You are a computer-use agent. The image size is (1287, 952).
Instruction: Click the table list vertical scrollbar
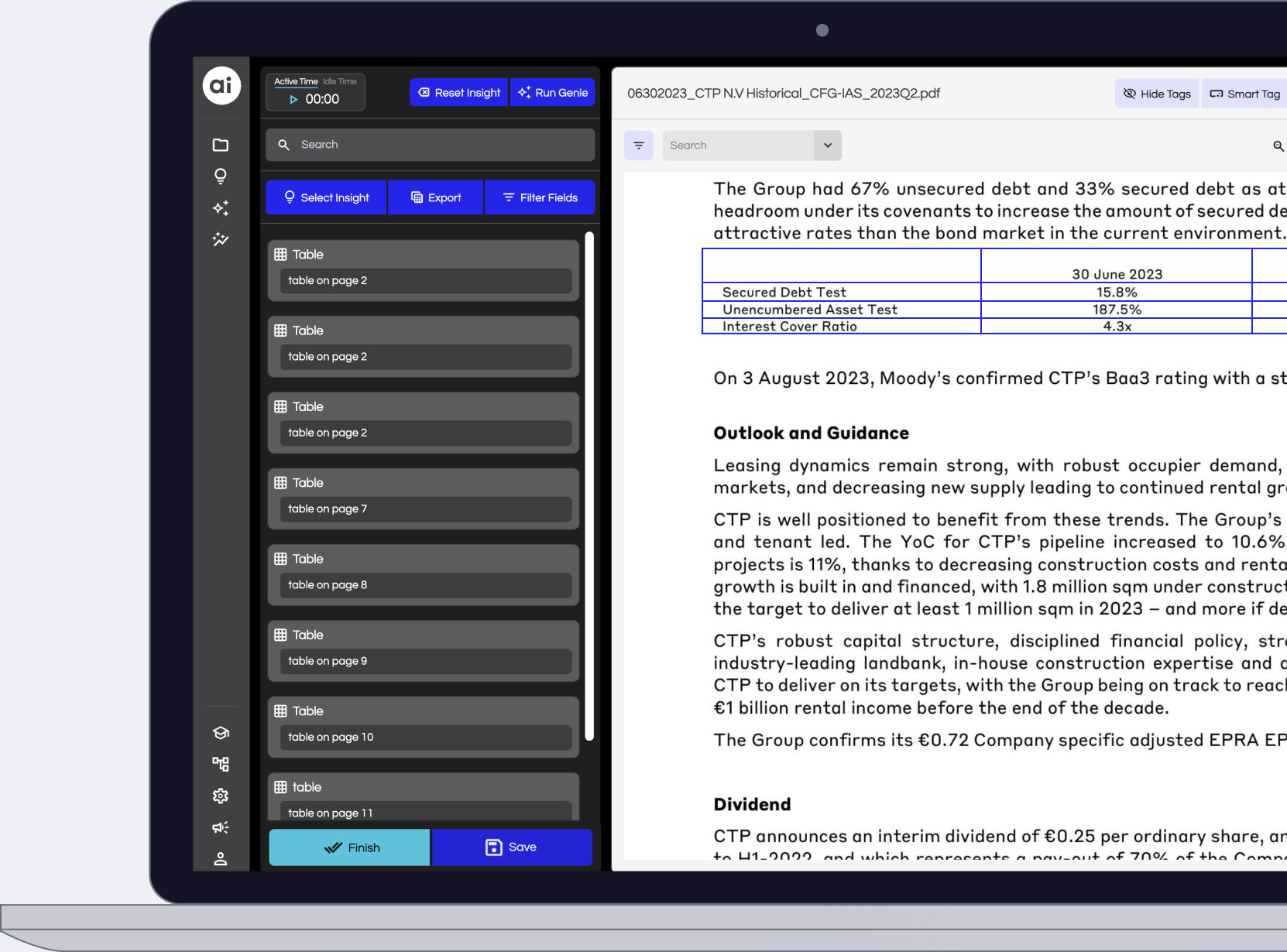pyautogui.click(x=589, y=486)
